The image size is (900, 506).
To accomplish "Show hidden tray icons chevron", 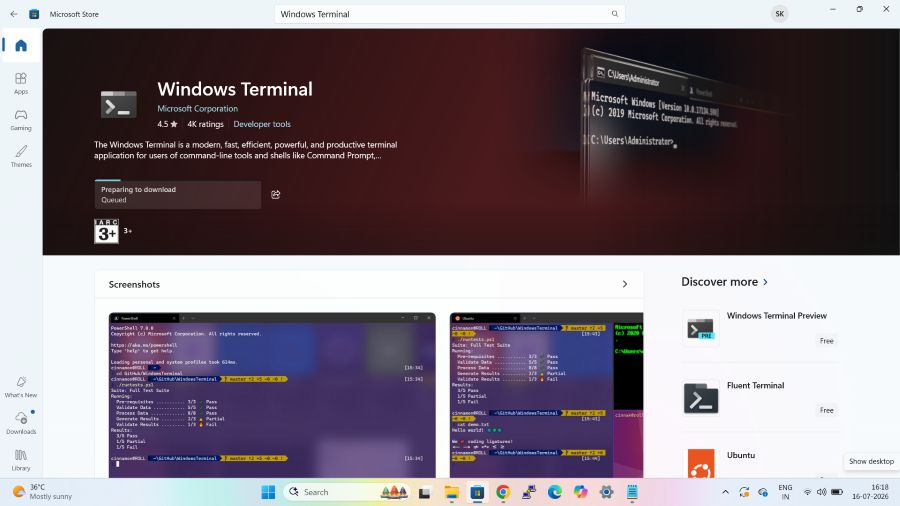I will tap(726, 492).
